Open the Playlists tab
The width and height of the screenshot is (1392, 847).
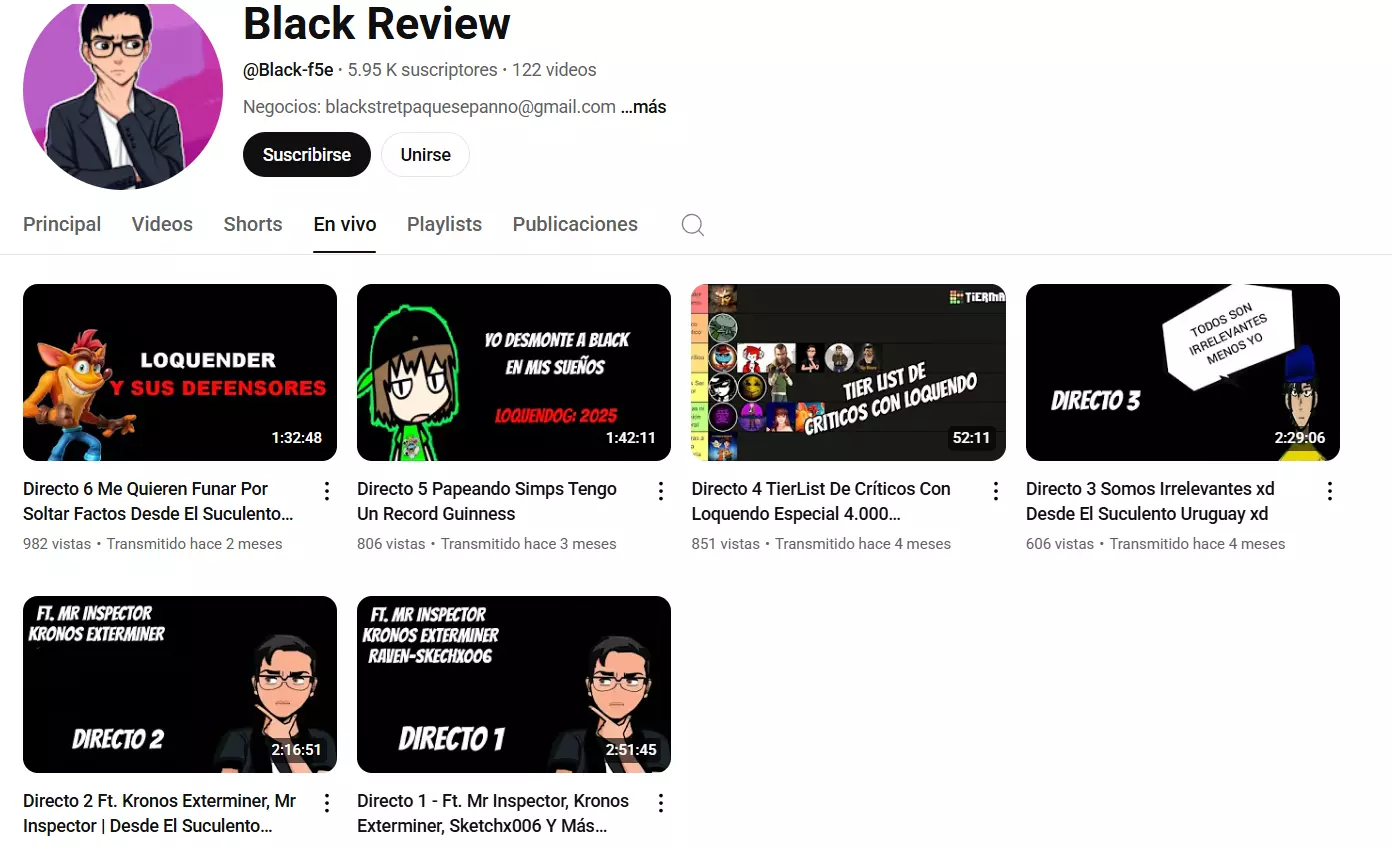pyautogui.click(x=444, y=224)
